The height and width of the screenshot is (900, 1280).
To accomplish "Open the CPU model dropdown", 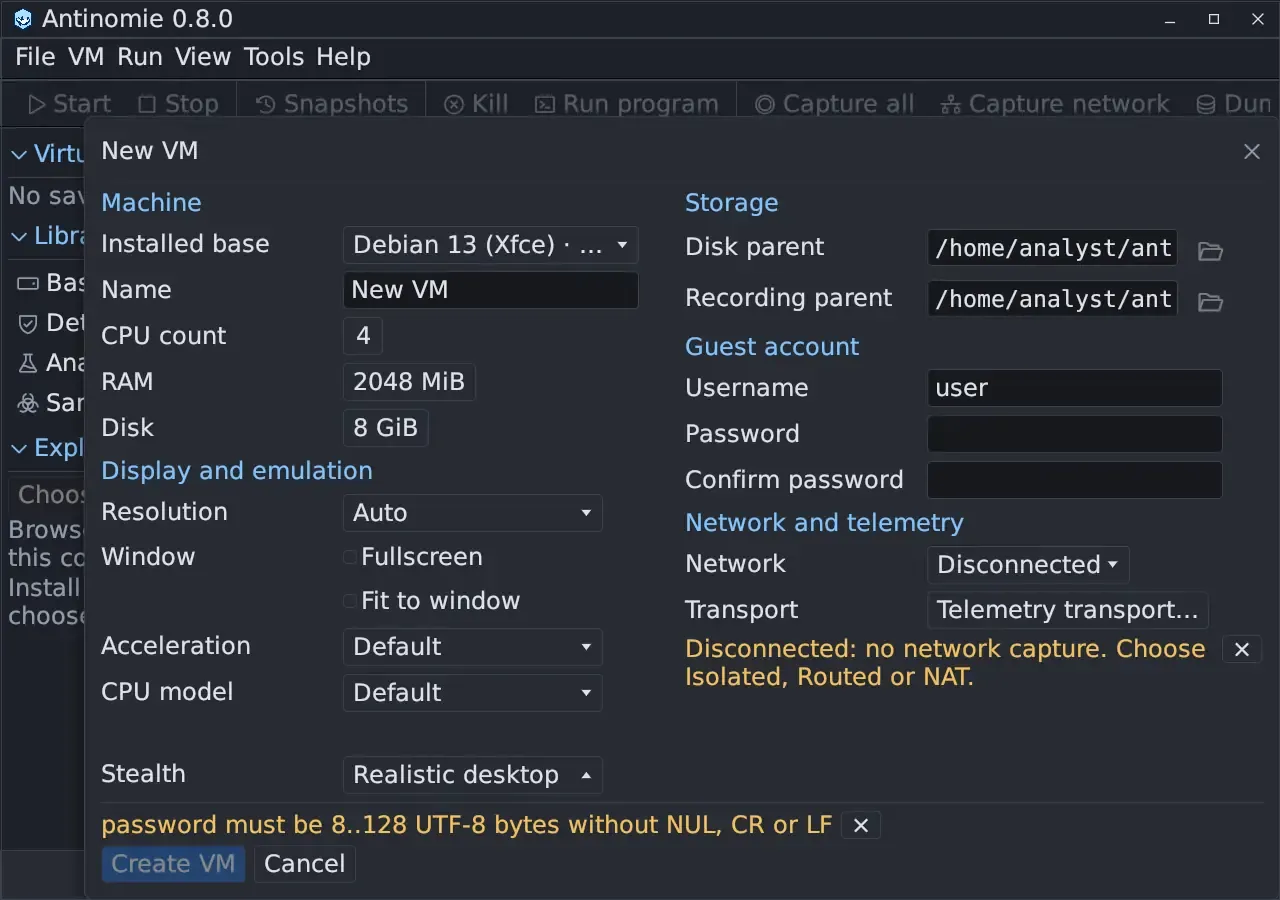I will 472,693.
